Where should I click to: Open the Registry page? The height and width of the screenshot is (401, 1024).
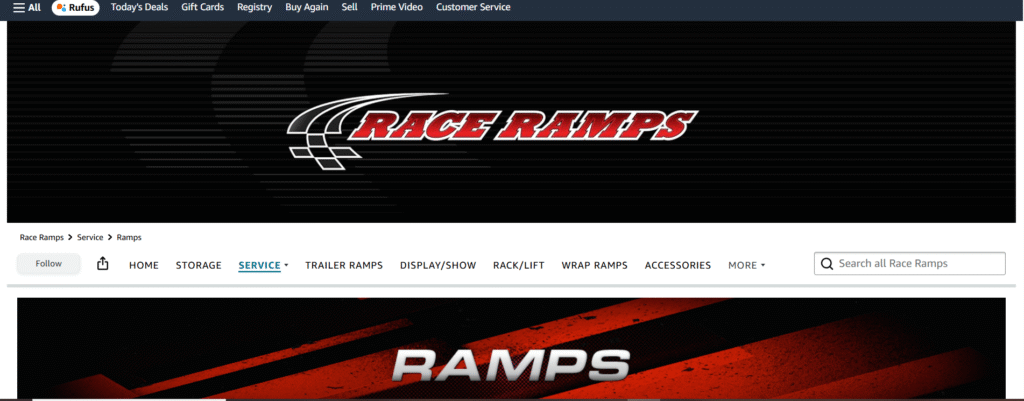pyautogui.click(x=255, y=7)
